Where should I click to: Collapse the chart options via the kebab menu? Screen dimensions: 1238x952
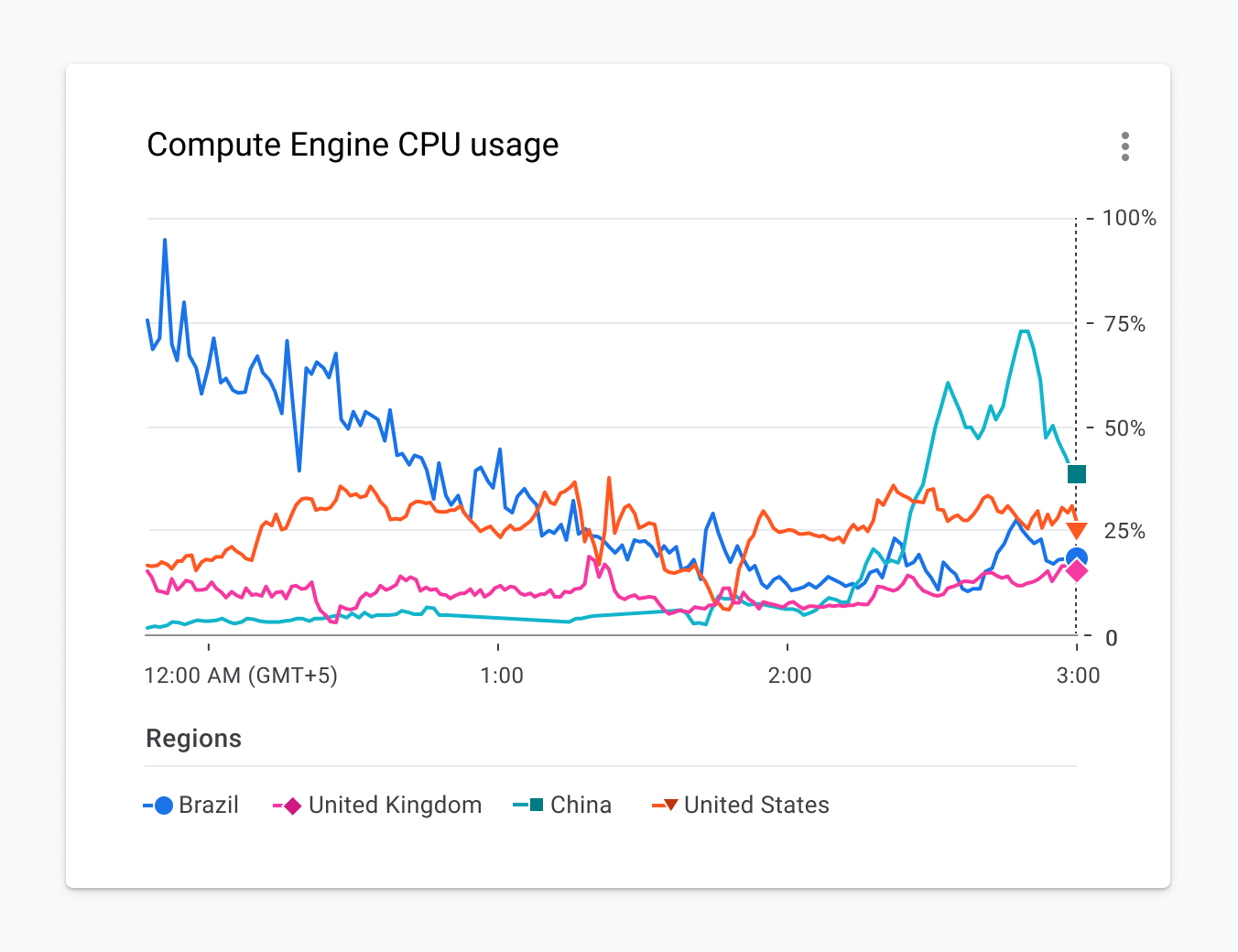tap(1124, 146)
